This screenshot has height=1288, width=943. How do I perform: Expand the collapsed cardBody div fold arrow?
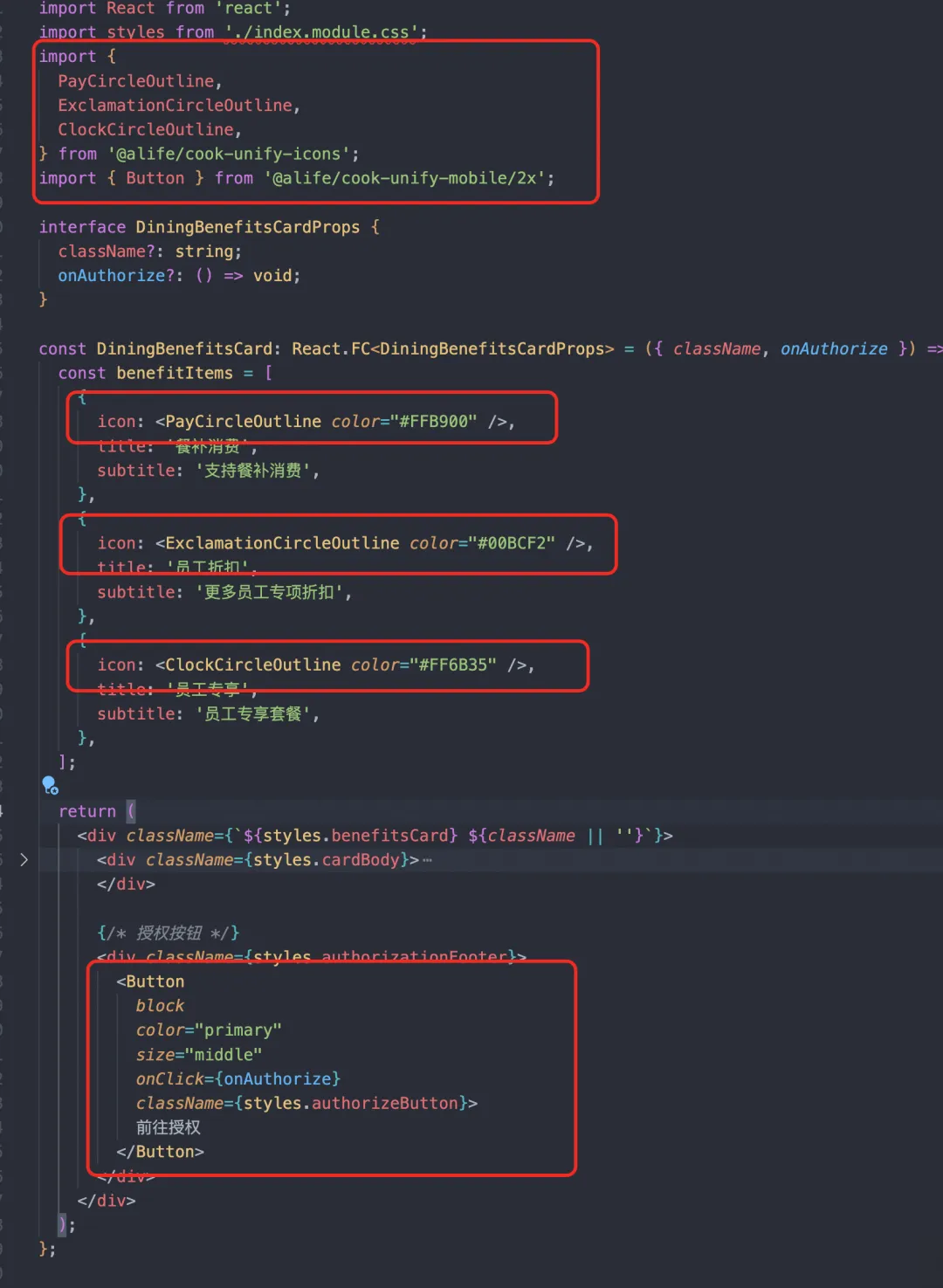[x=24, y=859]
